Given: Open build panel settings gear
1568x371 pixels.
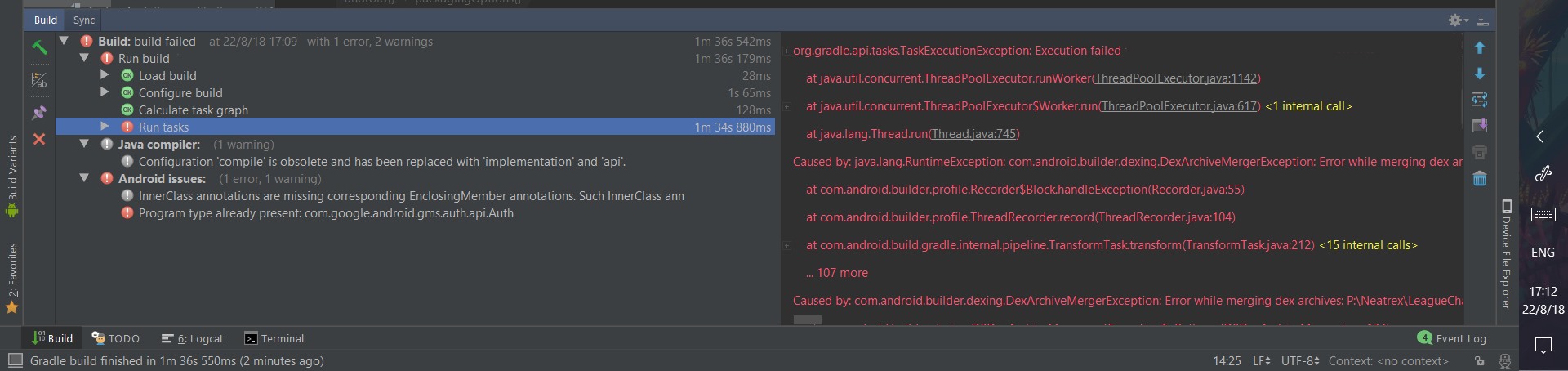Looking at the screenshot, I should (x=1458, y=20).
